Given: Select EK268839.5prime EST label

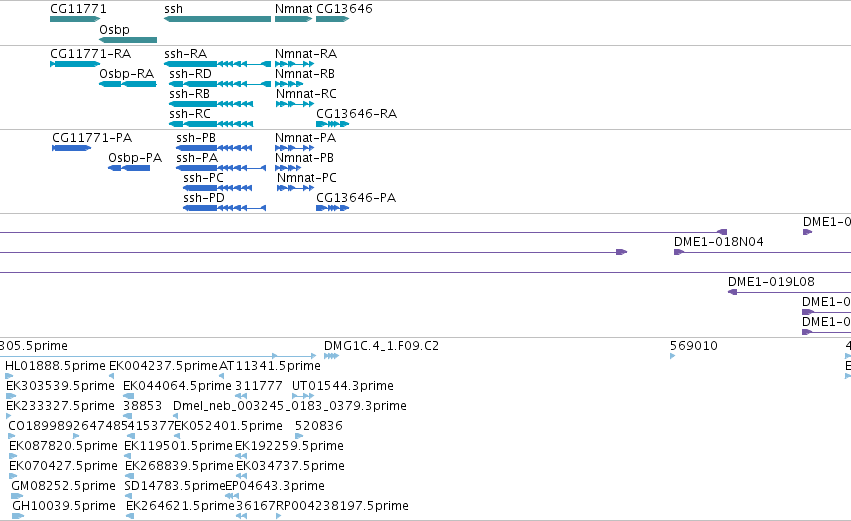Looking at the screenshot, I should click(x=179, y=467).
